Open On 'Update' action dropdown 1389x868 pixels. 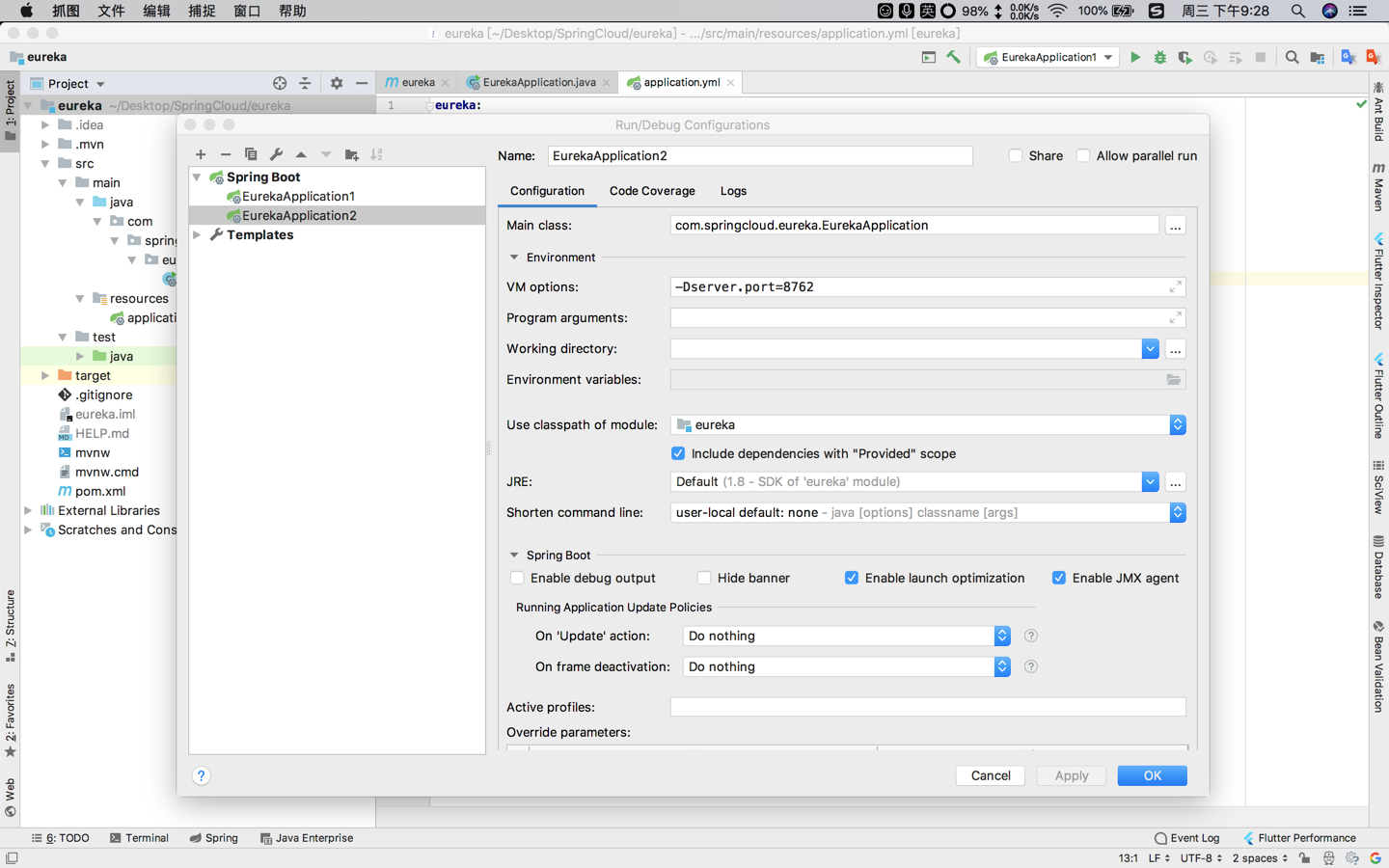[1002, 636]
